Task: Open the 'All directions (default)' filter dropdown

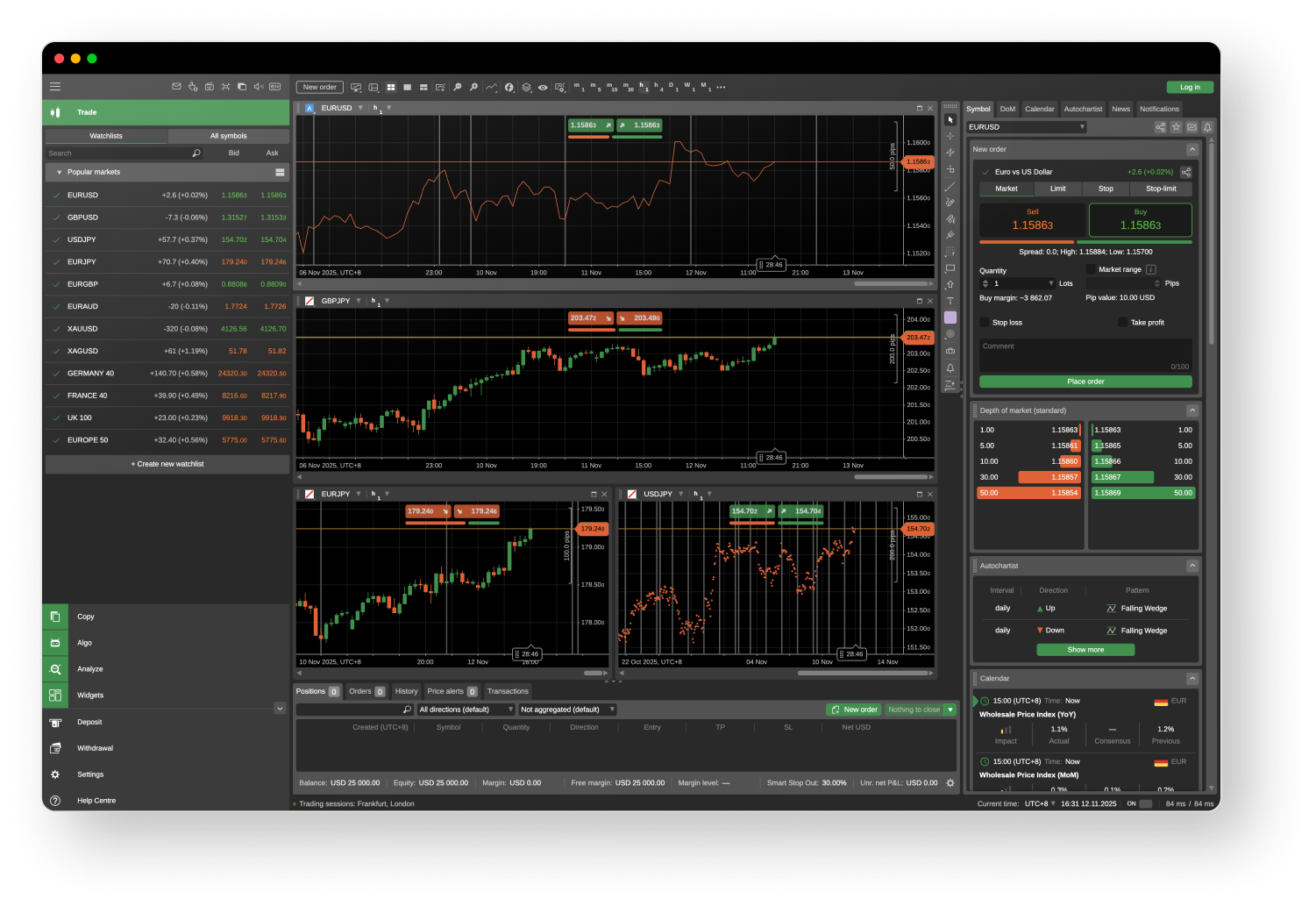Action: point(466,710)
